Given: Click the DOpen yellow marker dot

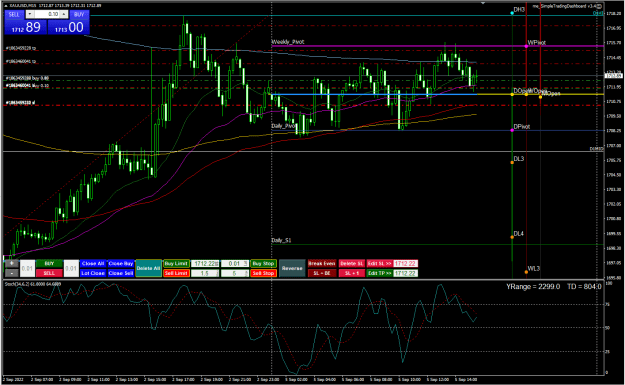Looking at the screenshot, I should (x=512, y=94).
